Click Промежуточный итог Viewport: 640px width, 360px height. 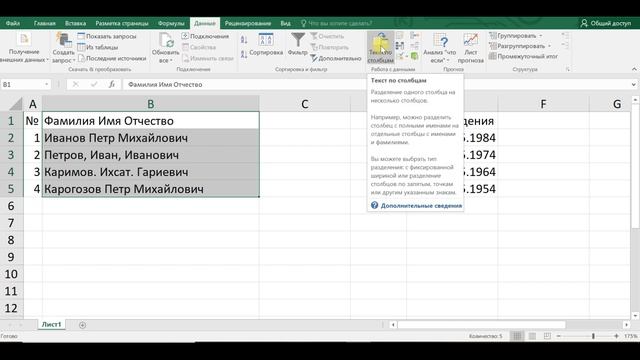(x=523, y=56)
